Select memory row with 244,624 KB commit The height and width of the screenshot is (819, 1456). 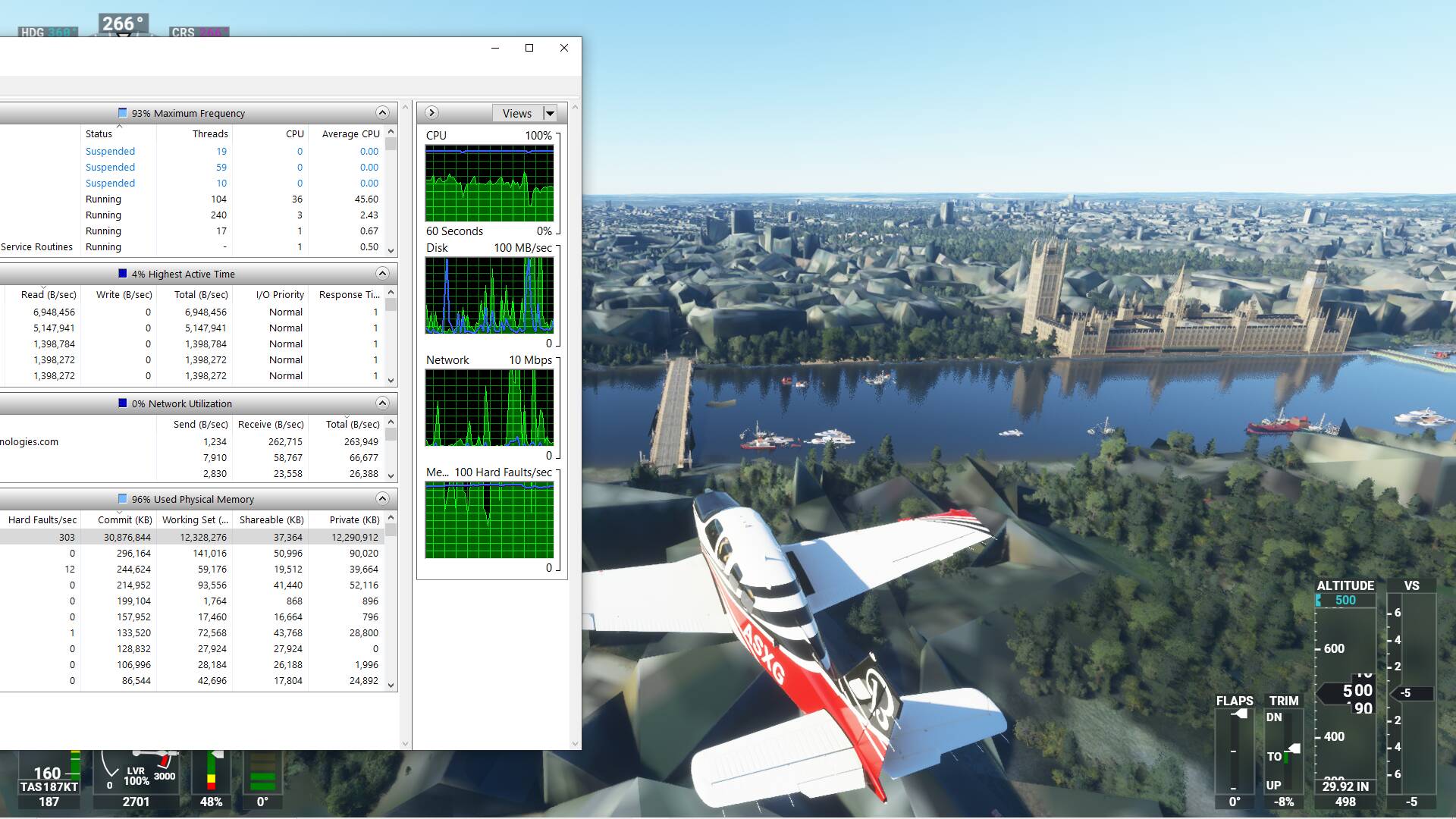pos(192,569)
